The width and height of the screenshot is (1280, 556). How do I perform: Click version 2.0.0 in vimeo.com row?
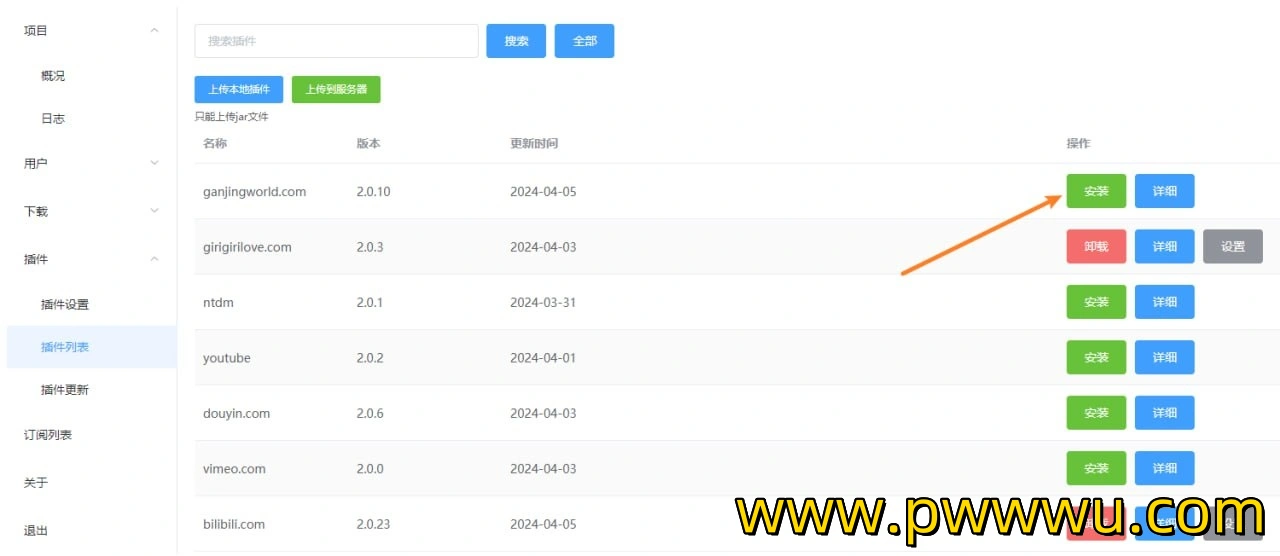pos(370,469)
